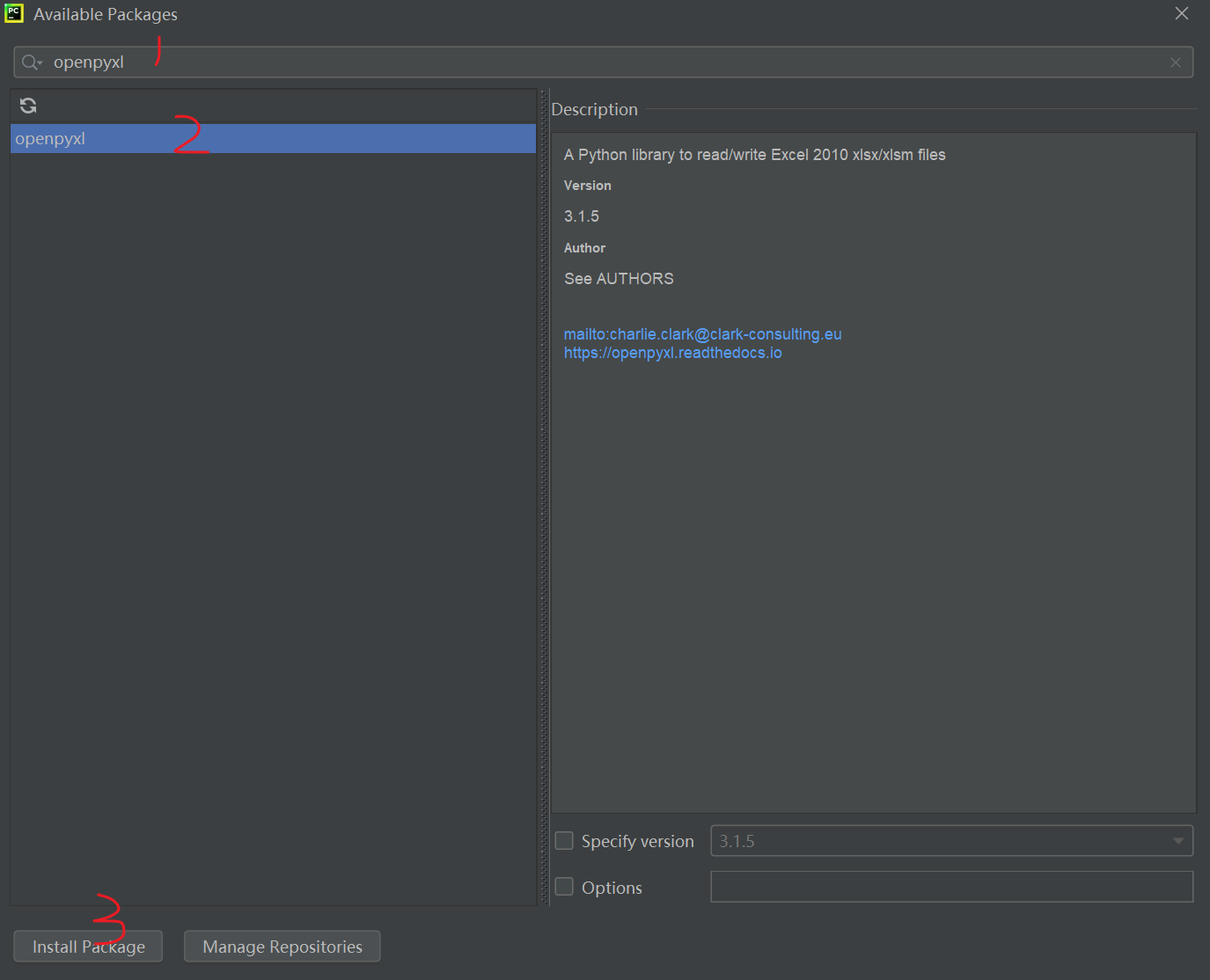The image size is (1210, 980).
Task: Click the PyCharm logo in title bar
Action: (x=14, y=12)
